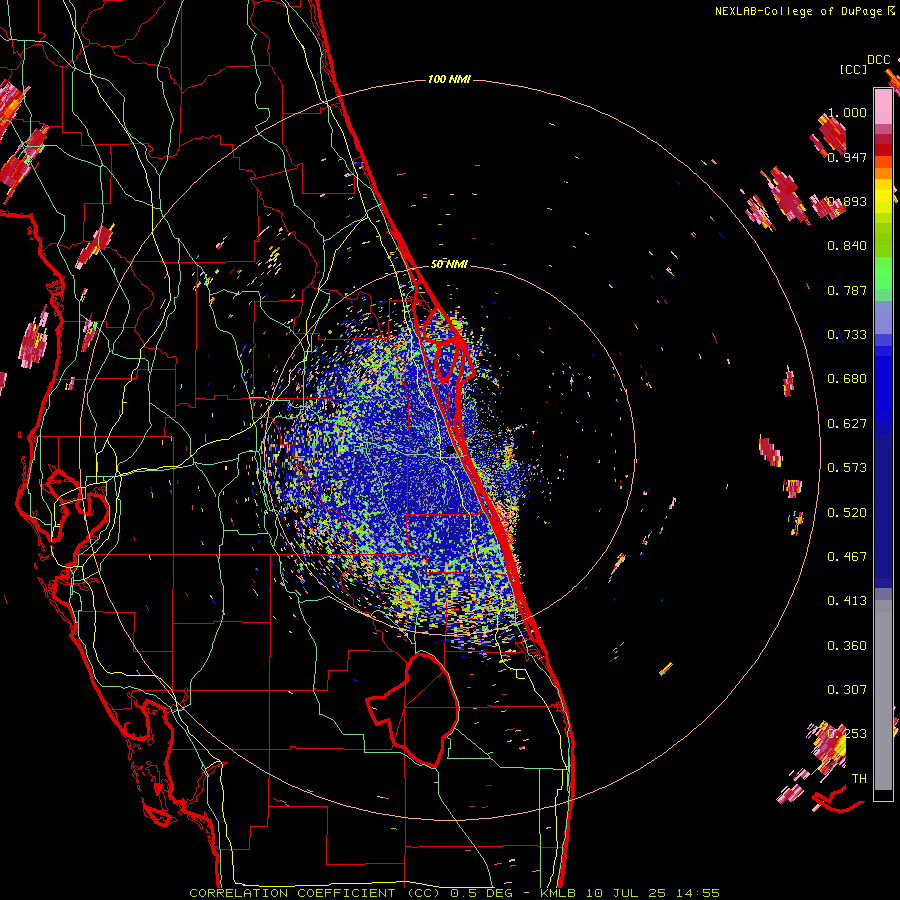Click the NEXLAB-College of DuPage header text

(799, 11)
